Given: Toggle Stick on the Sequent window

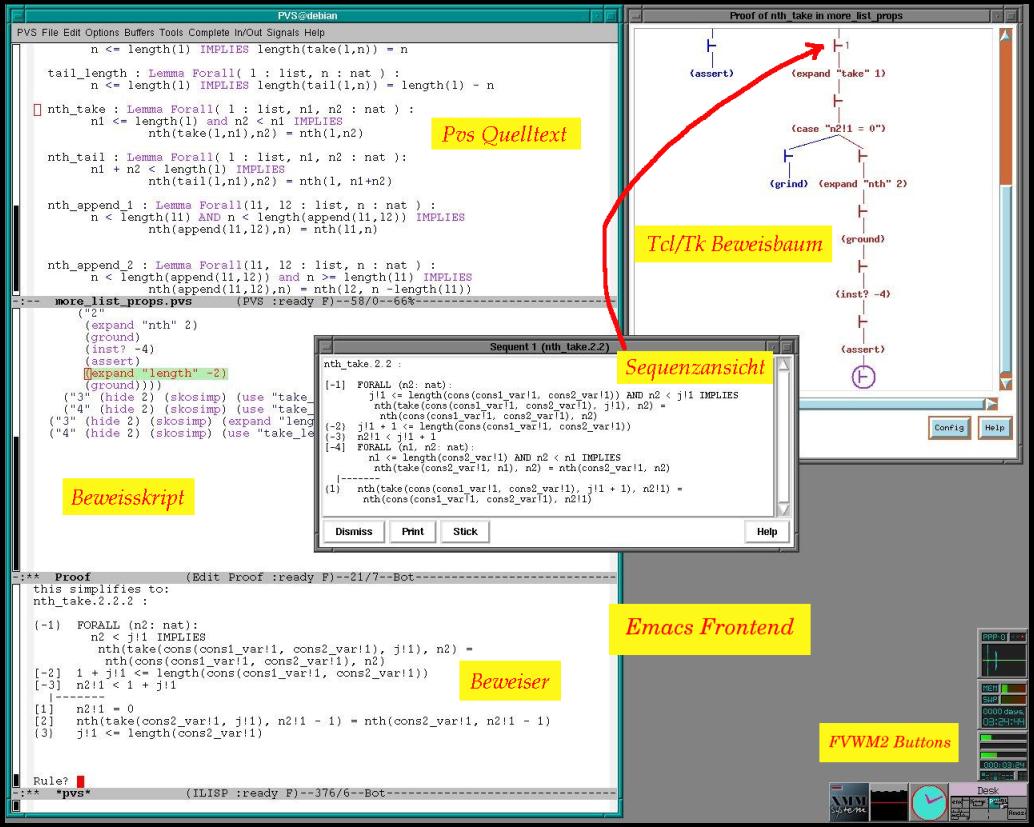Looking at the screenshot, I should pyautogui.click(x=465, y=532).
